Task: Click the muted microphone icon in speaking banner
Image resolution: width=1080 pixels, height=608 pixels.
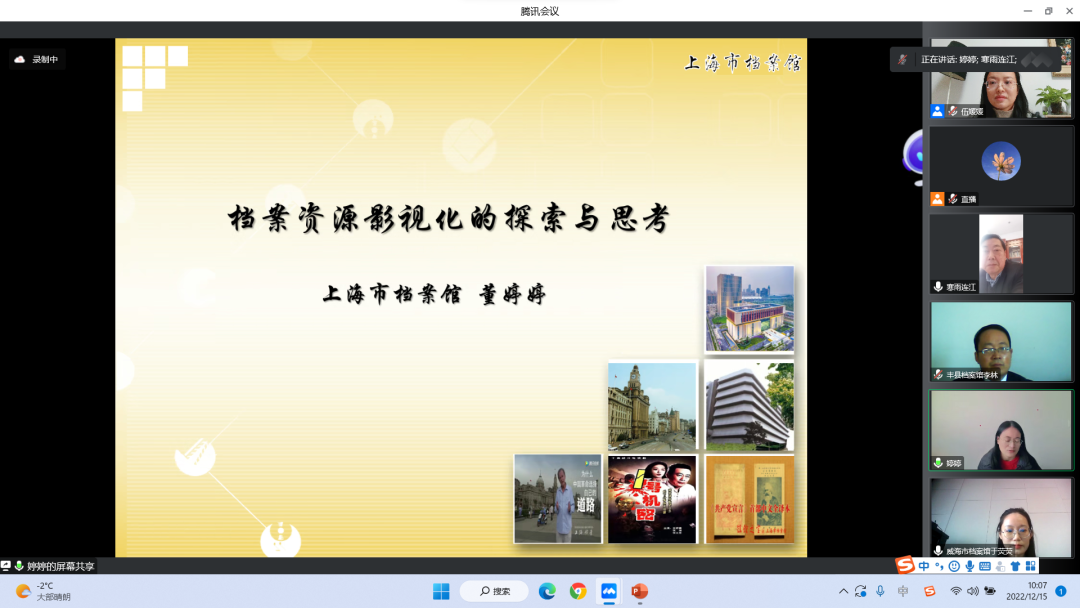Action: pos(902,60)
